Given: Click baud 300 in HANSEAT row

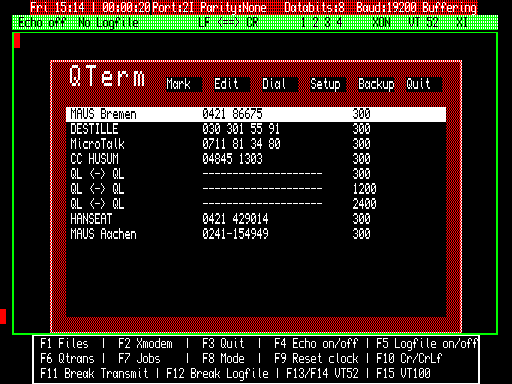Looking at the screenshot, I should 362,219.
